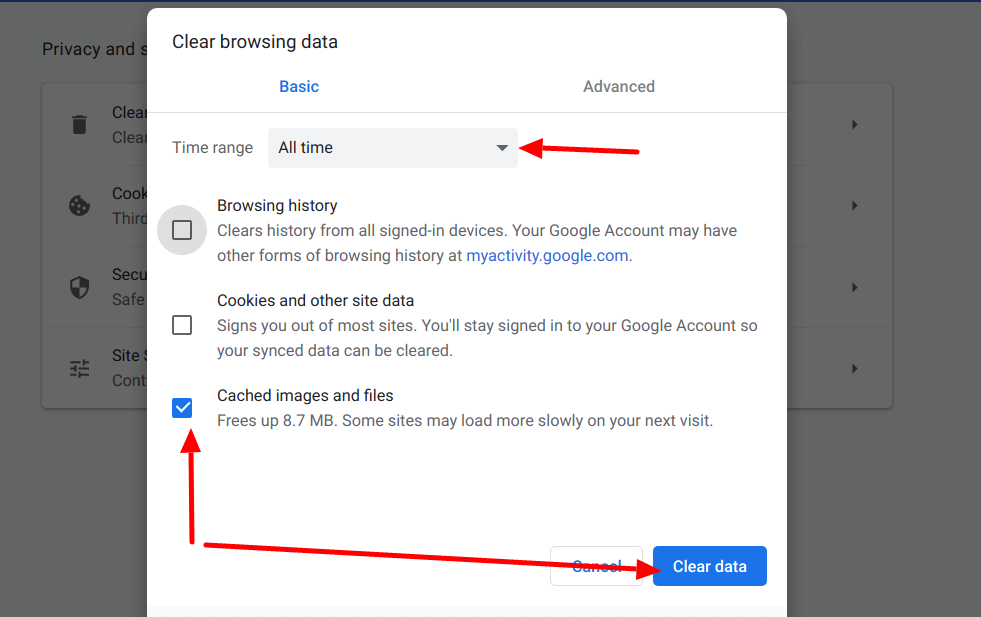Switch to the Advanced tab
Image resolution: width=981 pixels, height=617 pixels.
pyautogui.click(x=619, y=86)
